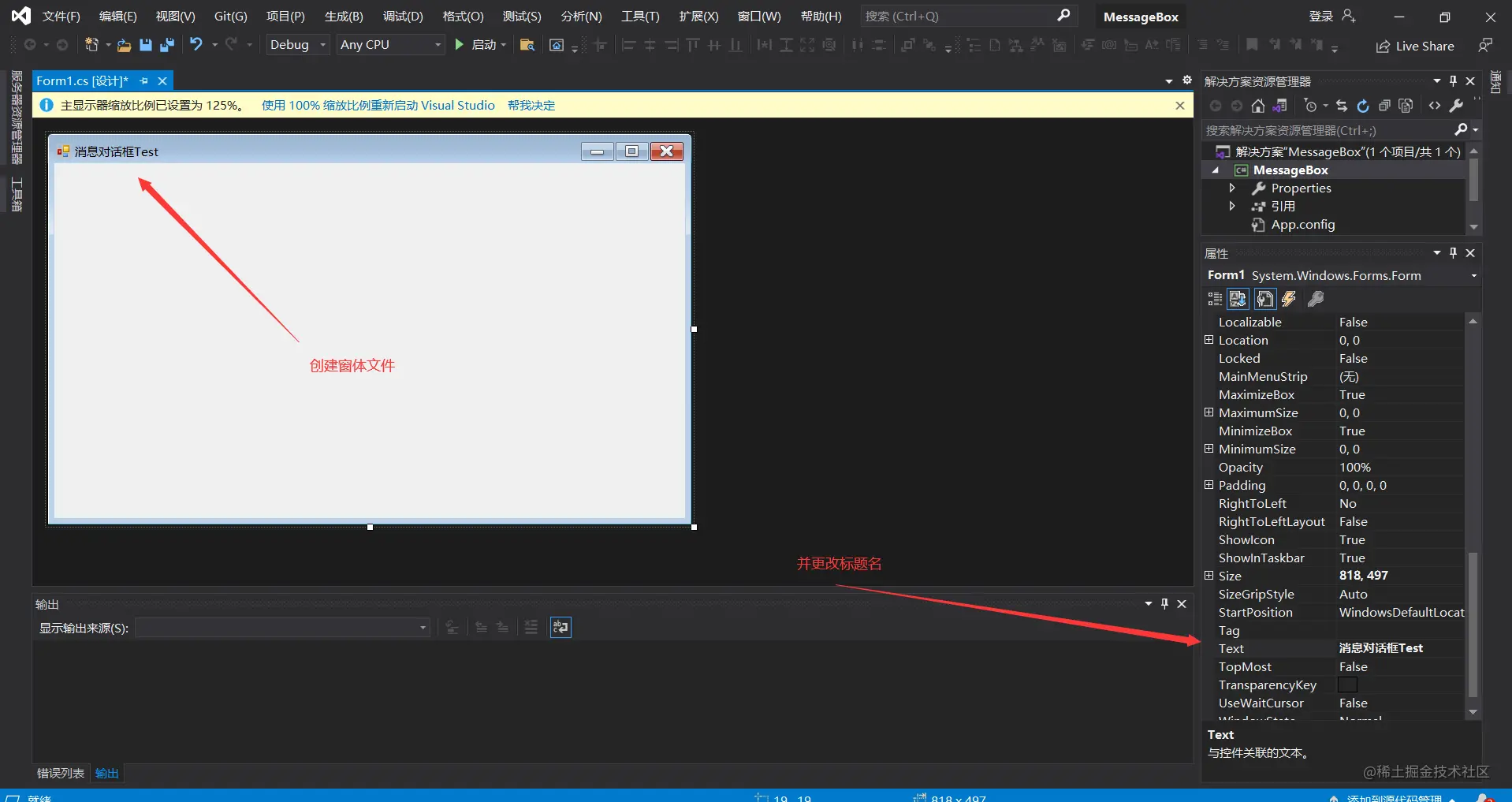Refresh the Solution Explorer

click(x=1363, y=106)
